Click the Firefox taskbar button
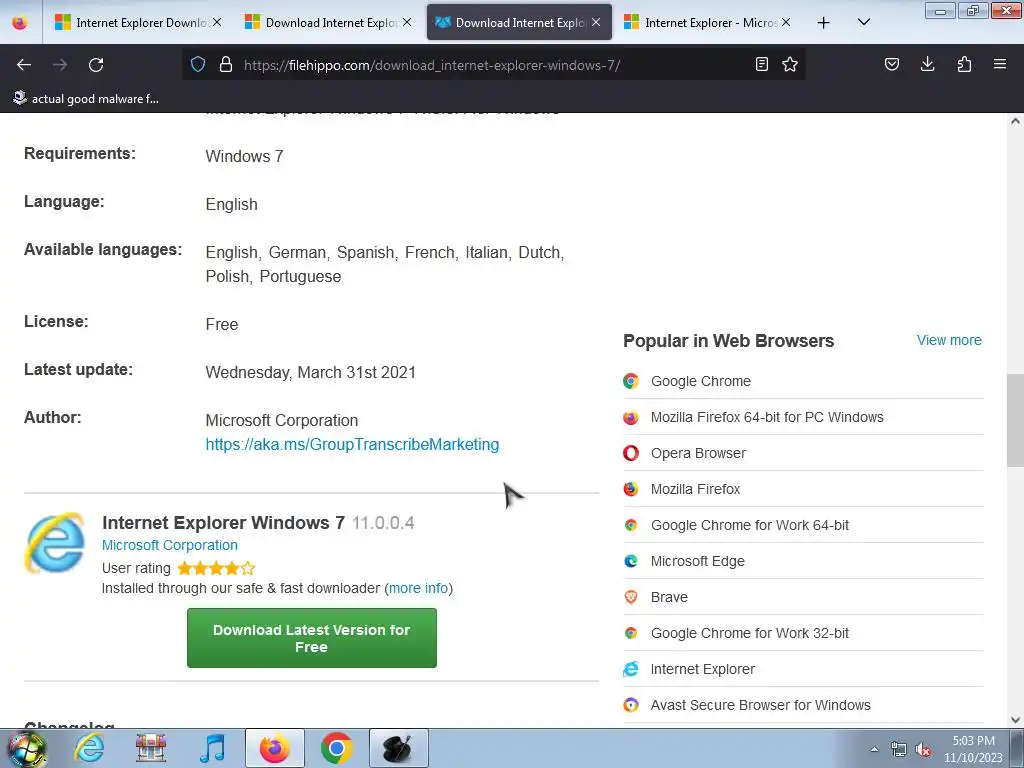The width and height of the screenshot is (1024, 768). pos(274,748)
